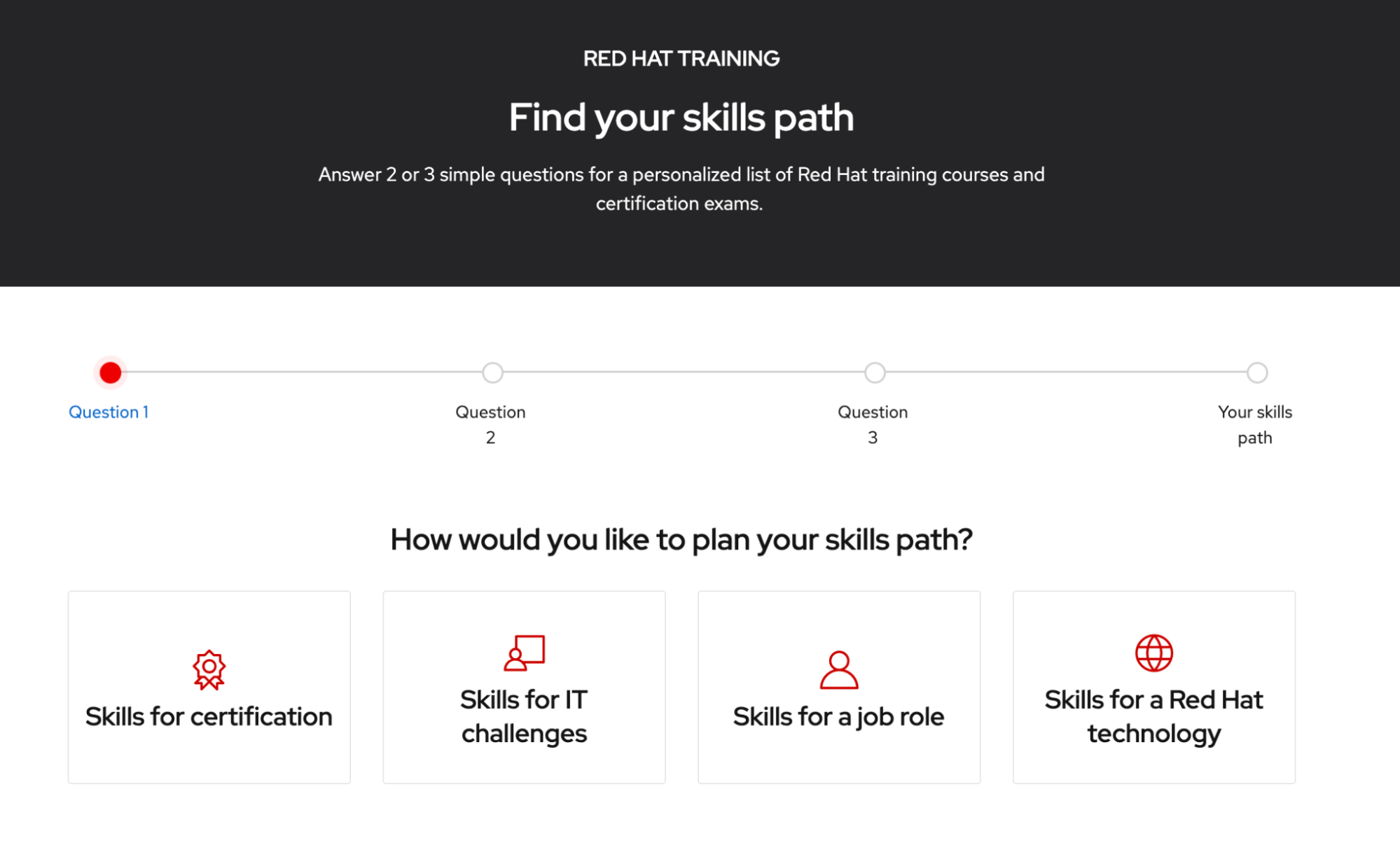1400x857 pixels.
Task: Click the blue Question 1 label
Action: tap(109, 412)
